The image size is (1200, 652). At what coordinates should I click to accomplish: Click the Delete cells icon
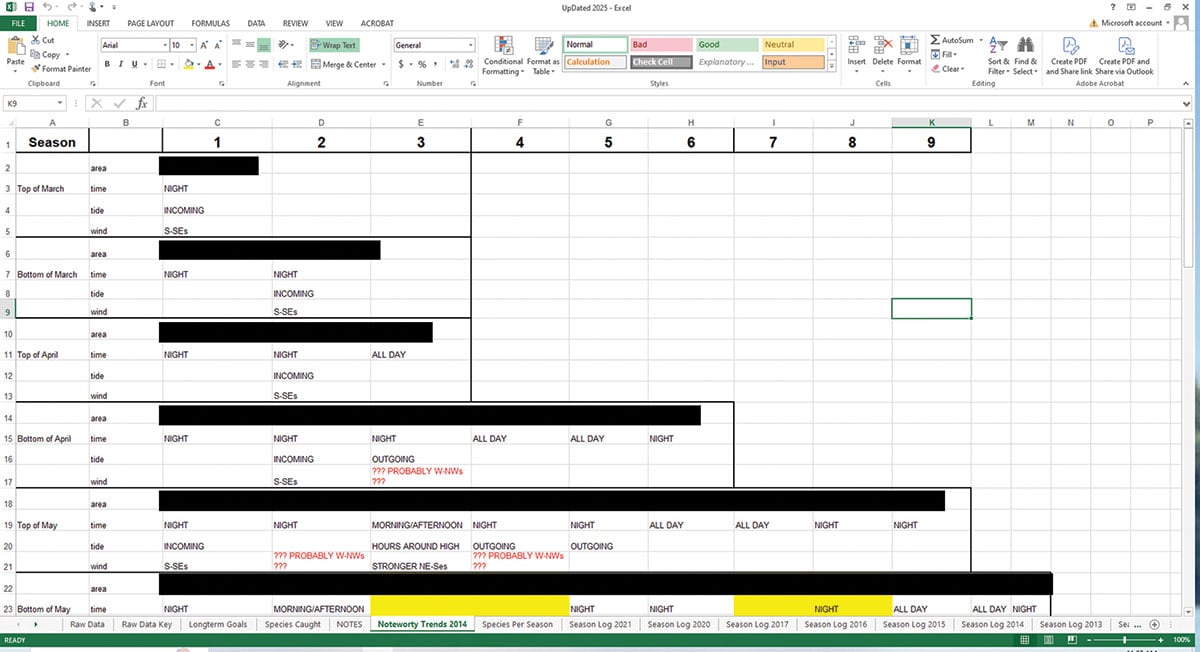[883, 52]
